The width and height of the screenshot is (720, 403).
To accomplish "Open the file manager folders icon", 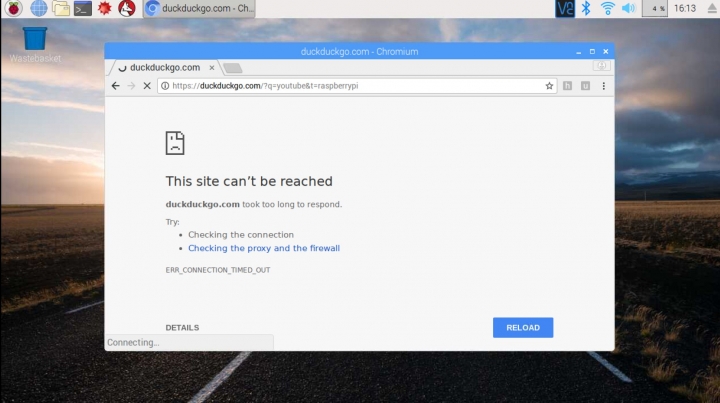I will point(61,8).
